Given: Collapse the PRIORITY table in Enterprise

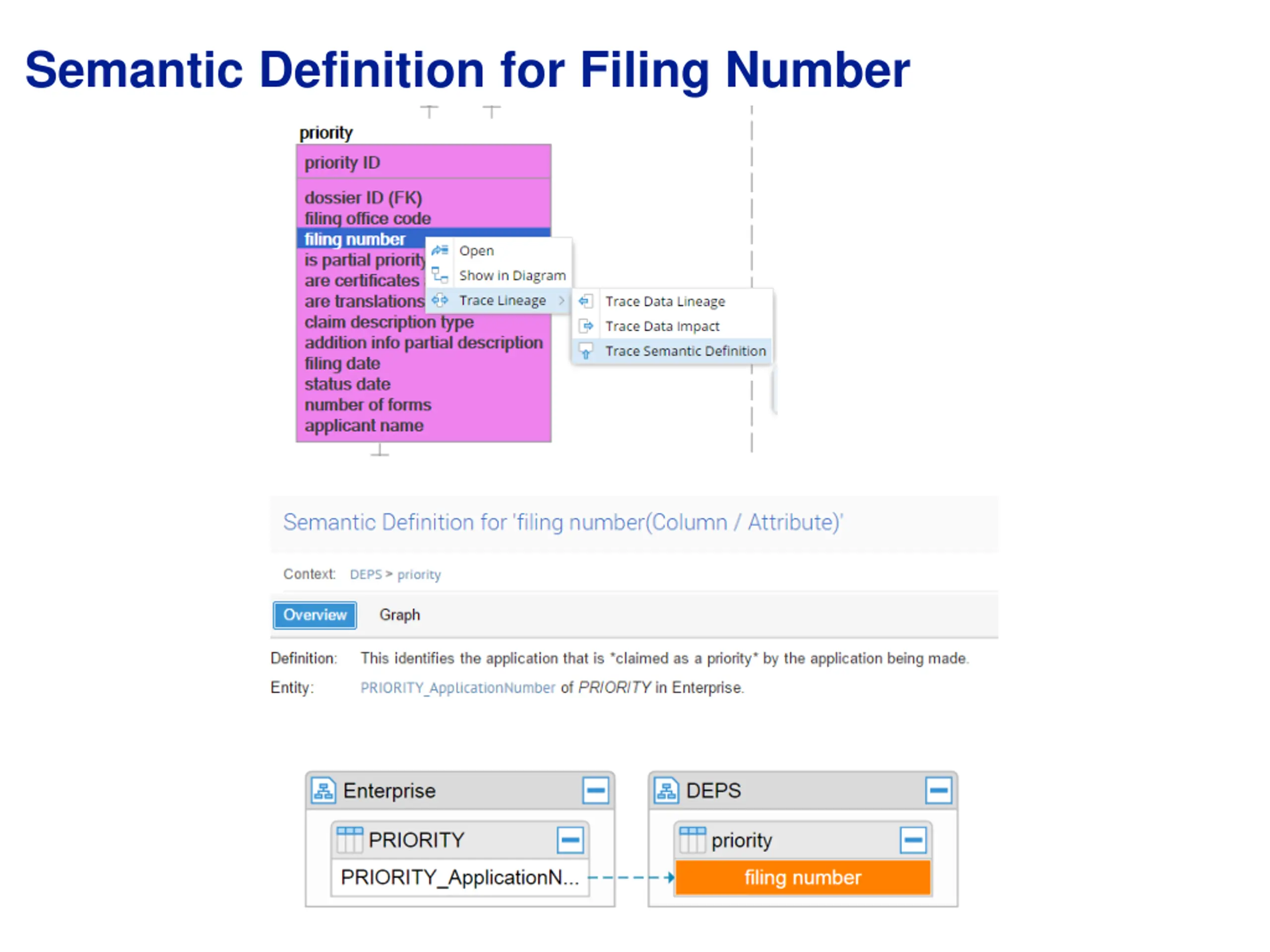Looking at the screenshot, I should click(x=570, y=840).
